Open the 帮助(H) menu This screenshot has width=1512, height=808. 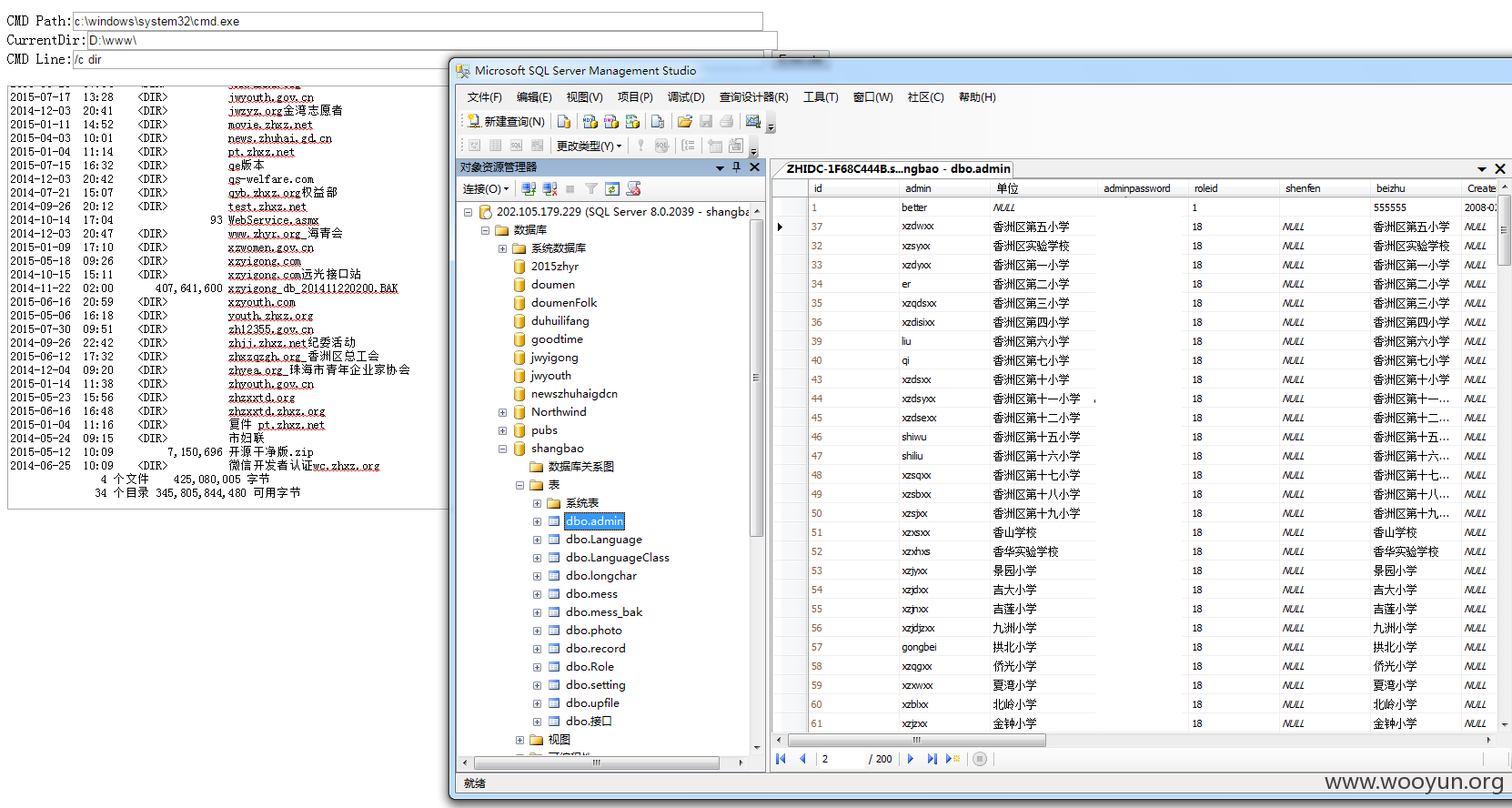pyautogui.click(x=977, y=96)
